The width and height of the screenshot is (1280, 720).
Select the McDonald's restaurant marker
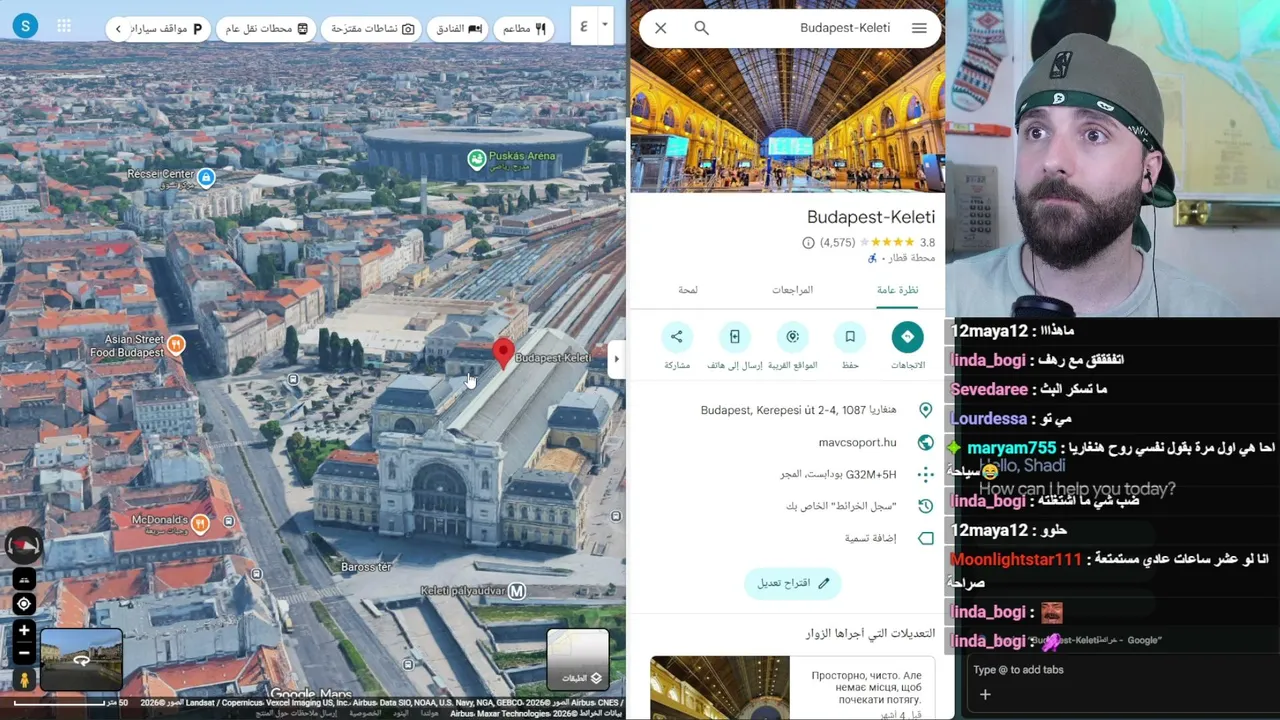tap(201, 523)
